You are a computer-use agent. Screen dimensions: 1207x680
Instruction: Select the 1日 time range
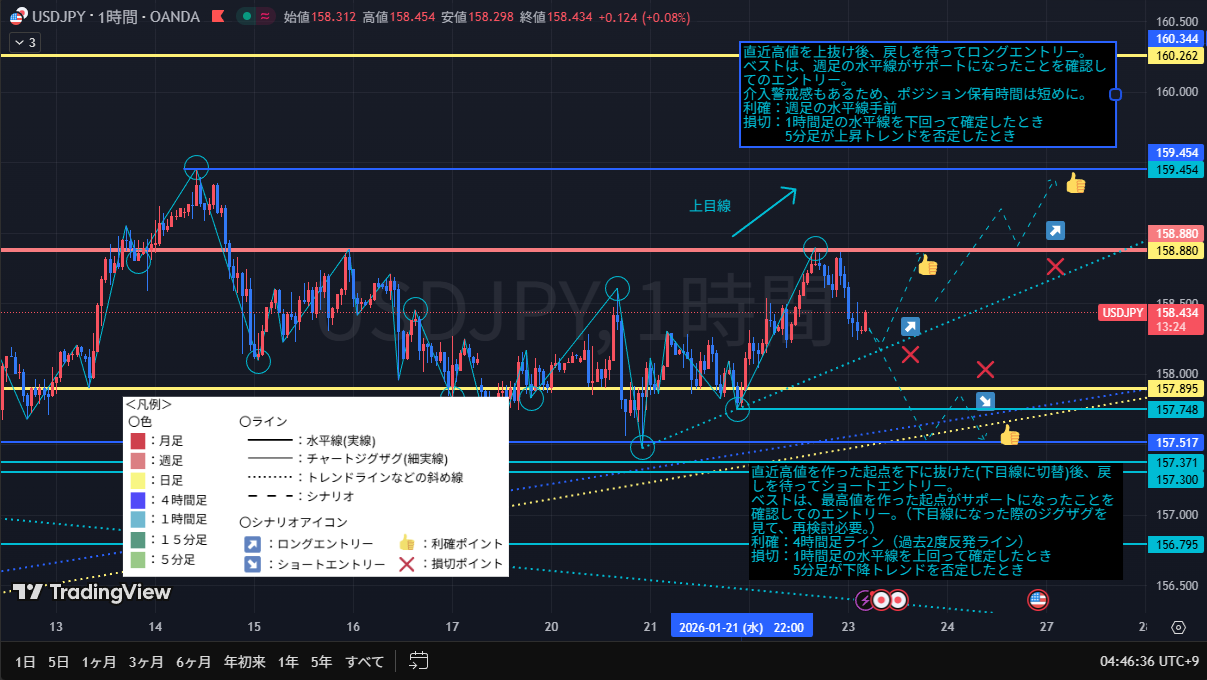(25, 661)
